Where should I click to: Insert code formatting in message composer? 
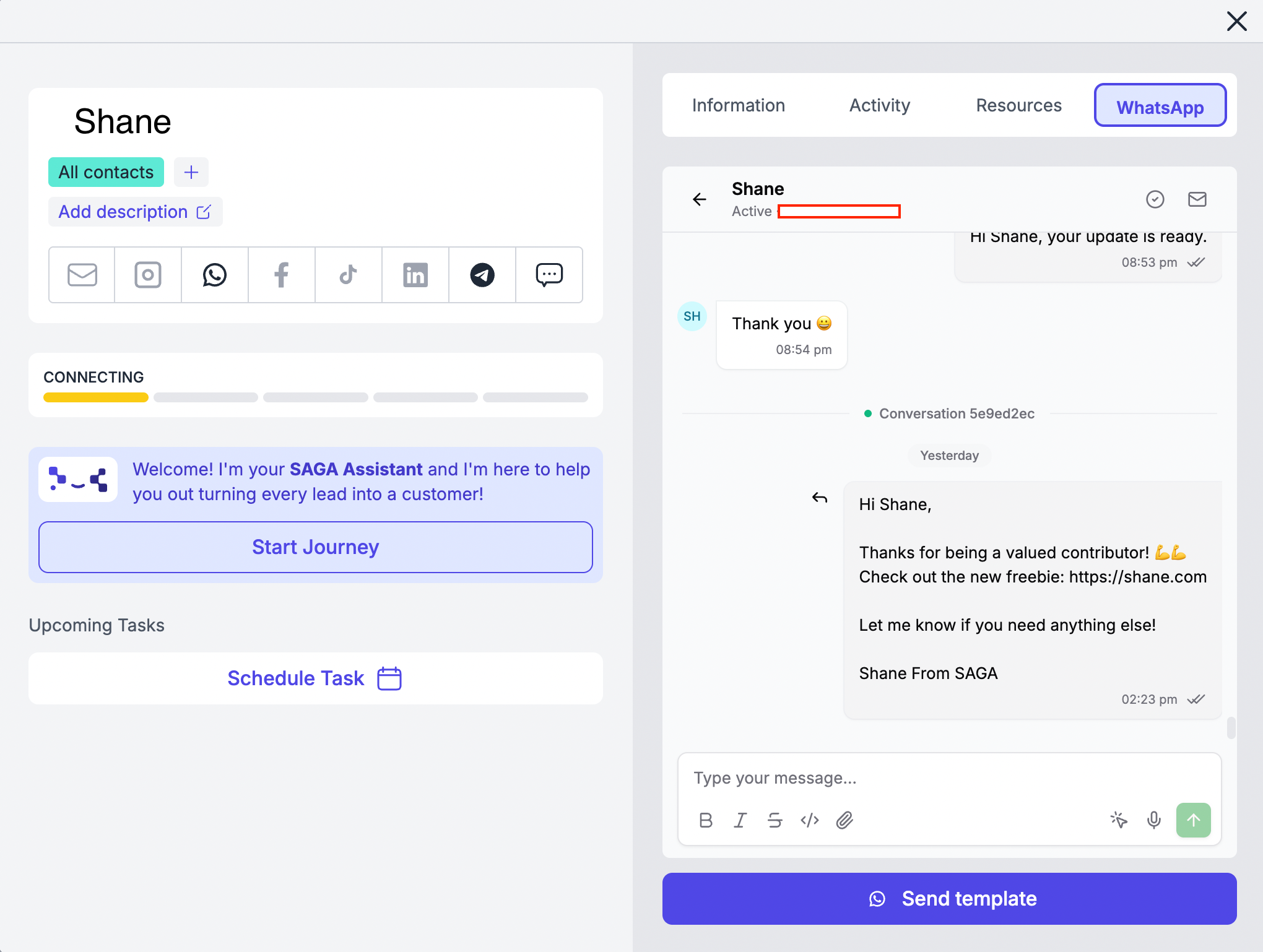coord(810,820)
